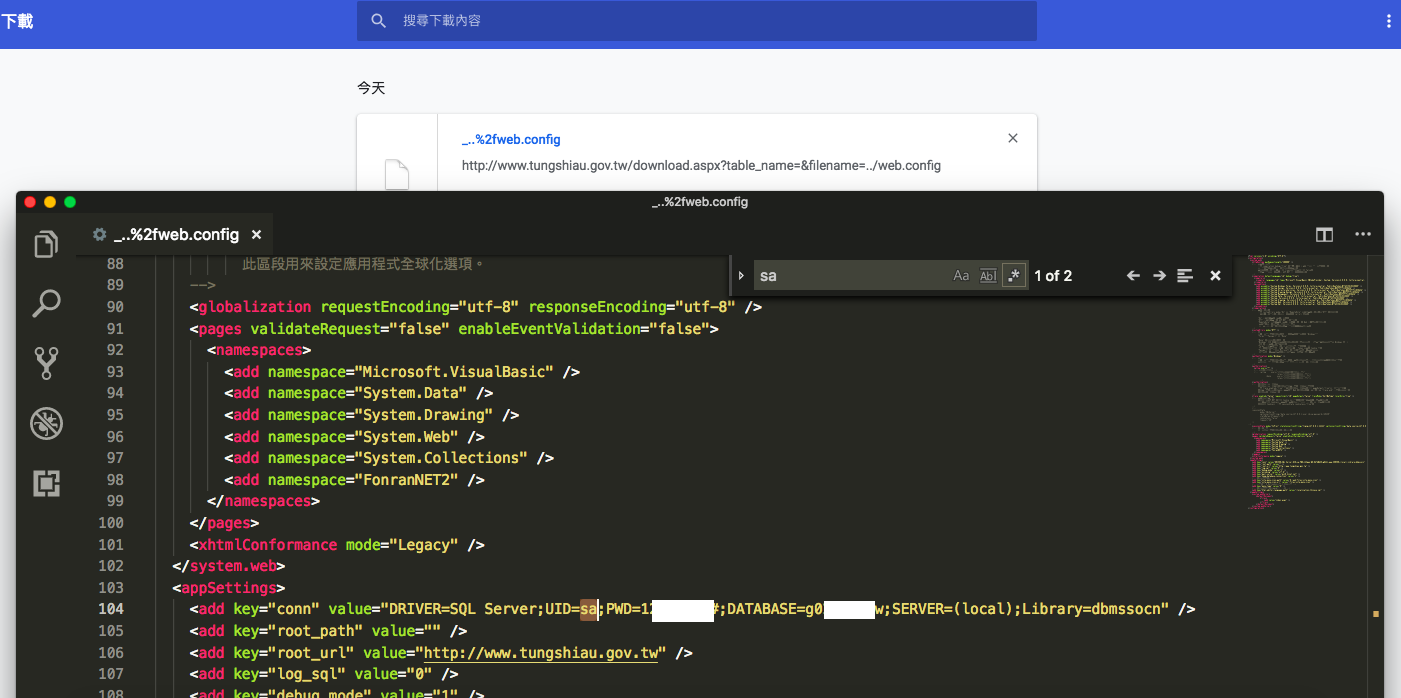1401x698 pixels.
Task: Open the Search view in the sidebar
Action: pyautogui.click(x=46, y=304)
